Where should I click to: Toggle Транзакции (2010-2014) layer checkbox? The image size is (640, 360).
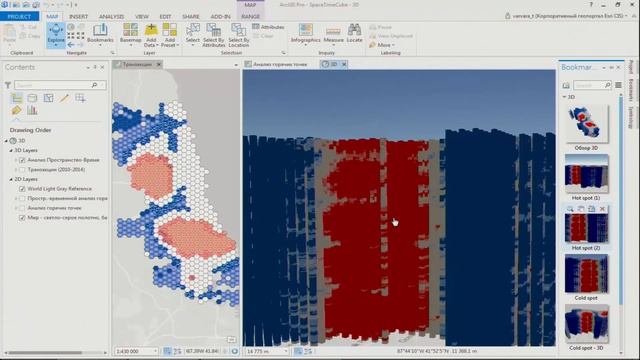[x=22, y=169]
